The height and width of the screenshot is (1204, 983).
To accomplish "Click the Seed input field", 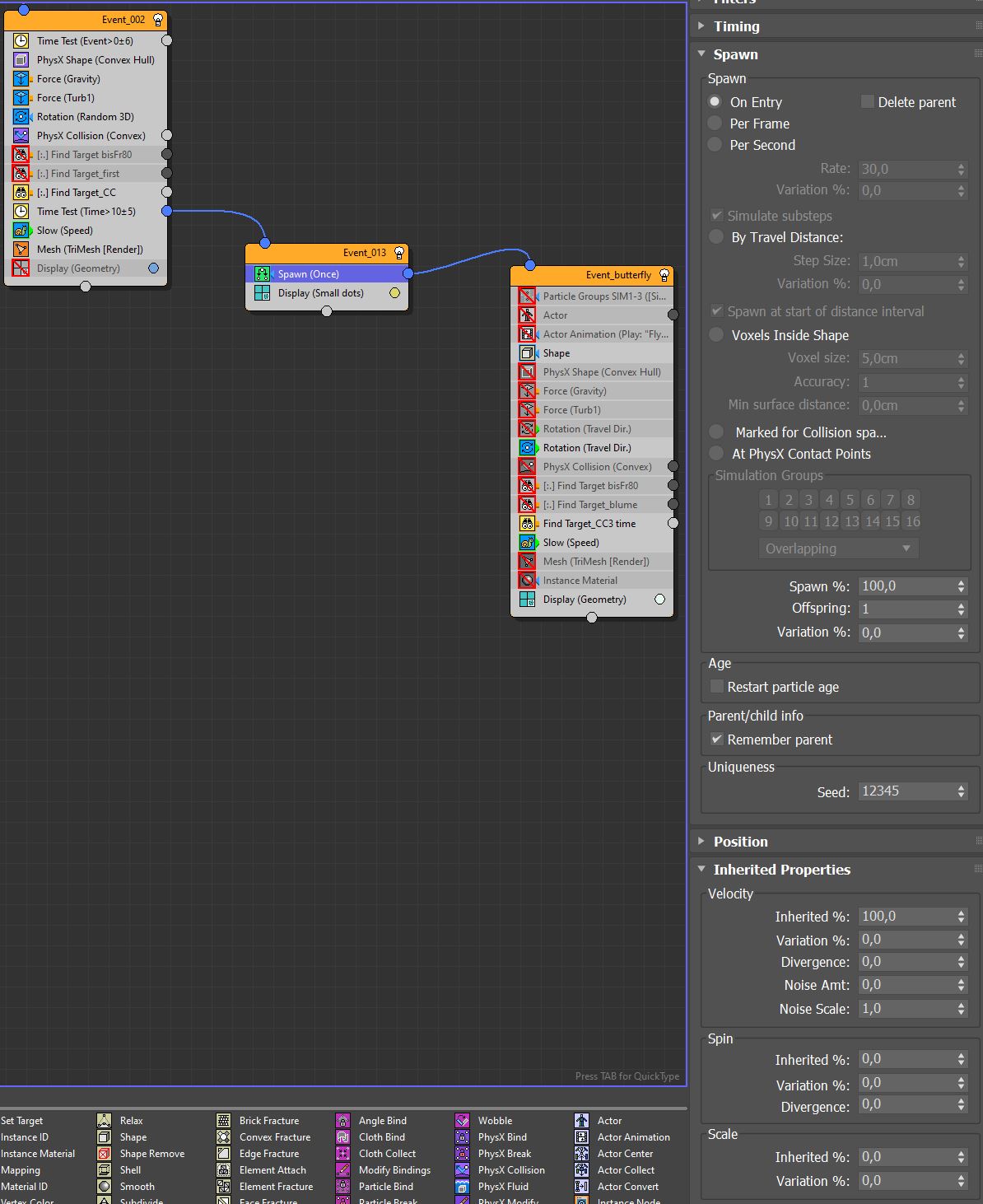I will (x=906, y=791).
